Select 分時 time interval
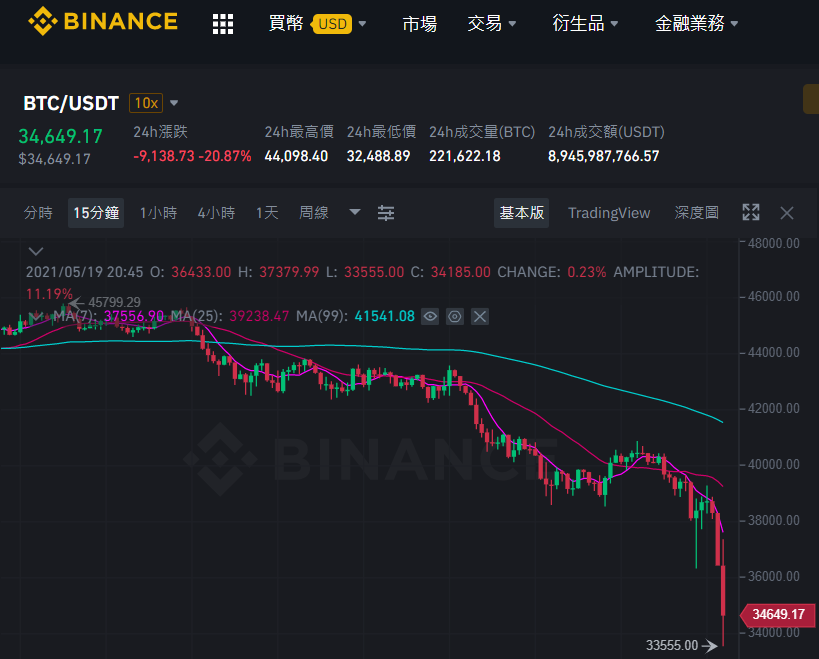819x659 pixels. tap(38, 213)
